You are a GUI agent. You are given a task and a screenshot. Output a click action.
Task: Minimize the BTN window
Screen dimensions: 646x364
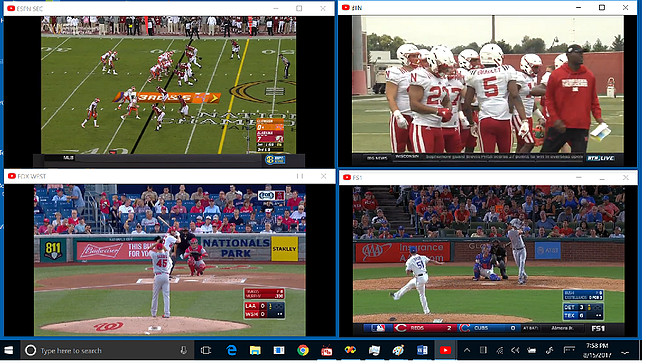[578, 7]
